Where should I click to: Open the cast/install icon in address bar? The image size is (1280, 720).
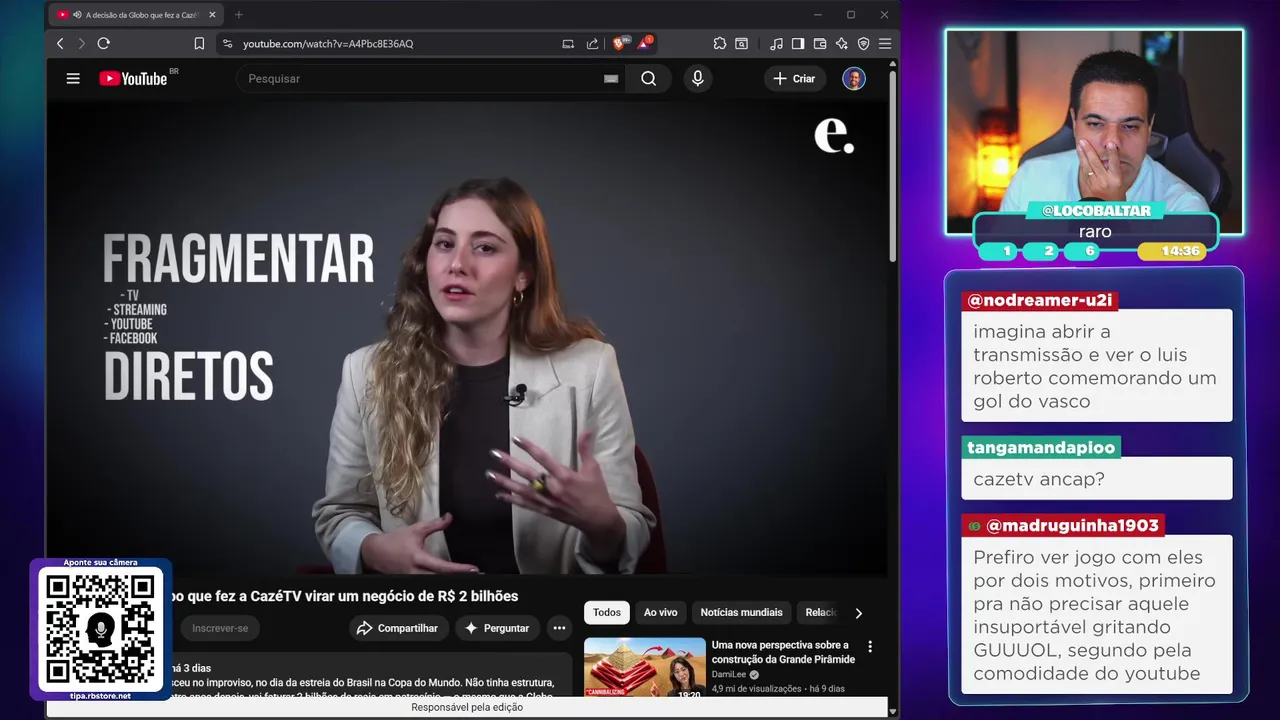(568, 43)
